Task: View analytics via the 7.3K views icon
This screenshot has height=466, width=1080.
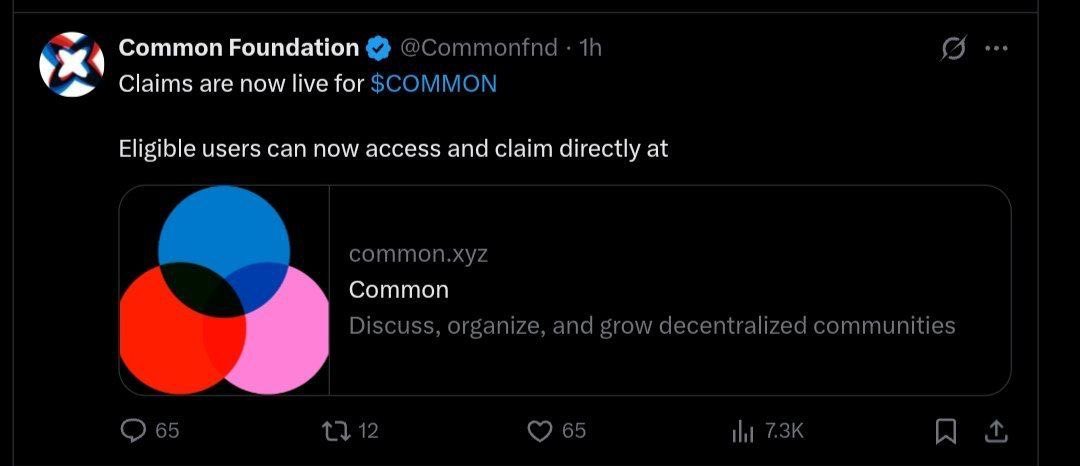Action: tap(743, 431)
